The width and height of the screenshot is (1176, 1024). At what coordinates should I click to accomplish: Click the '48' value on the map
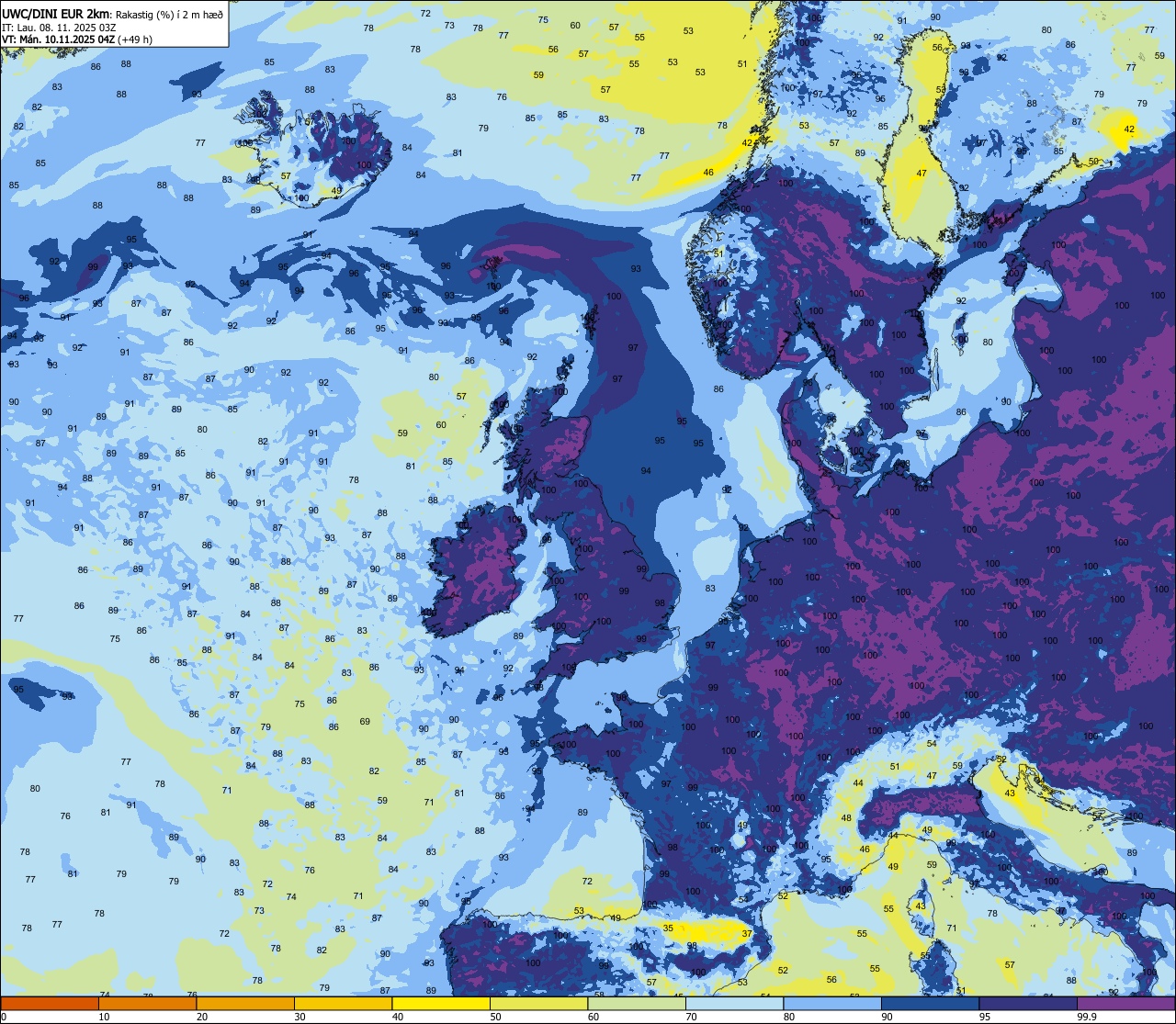tap(846, 817)
